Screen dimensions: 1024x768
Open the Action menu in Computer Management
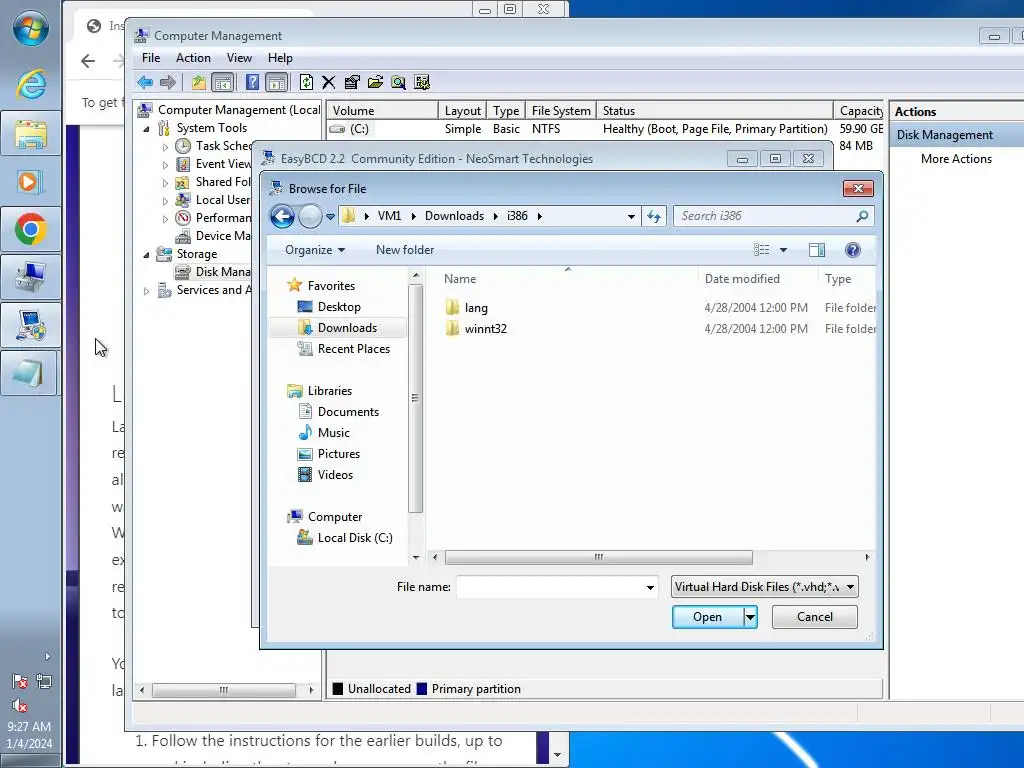pyautogui.click(x=193, y=58)
